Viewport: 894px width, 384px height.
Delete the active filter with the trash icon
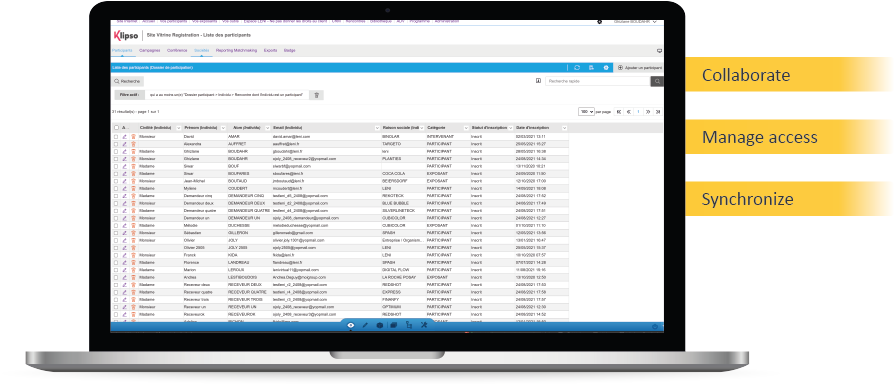(x=317, y=95)
